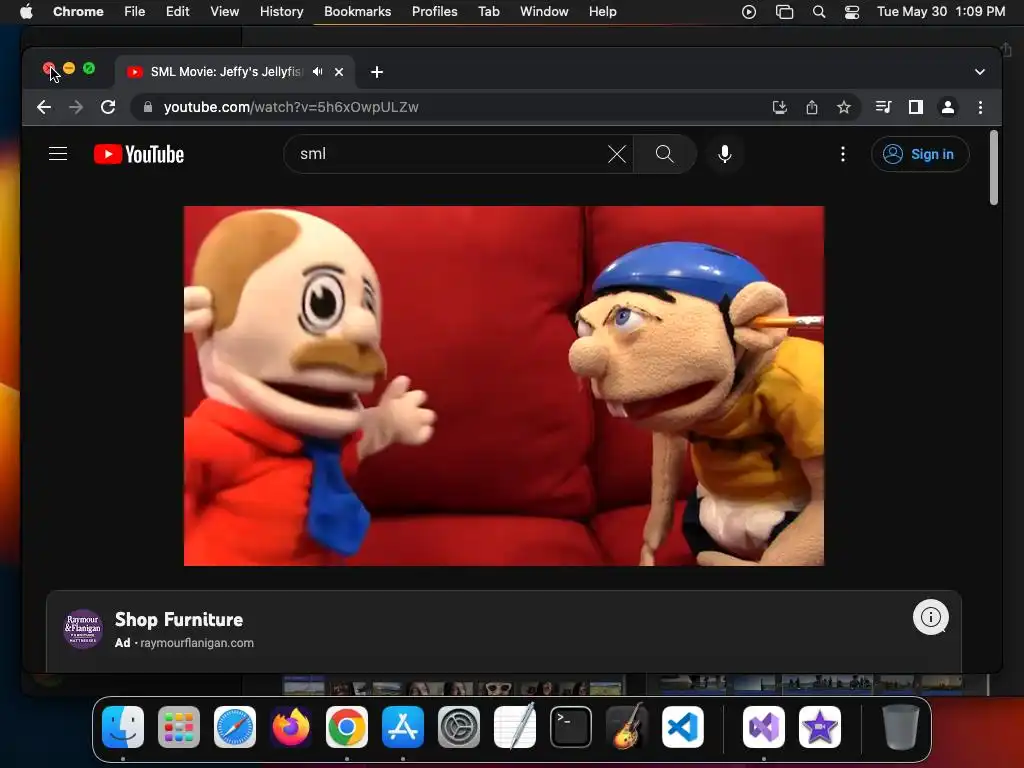Toggle Chrome side panel

coord(916,107)
